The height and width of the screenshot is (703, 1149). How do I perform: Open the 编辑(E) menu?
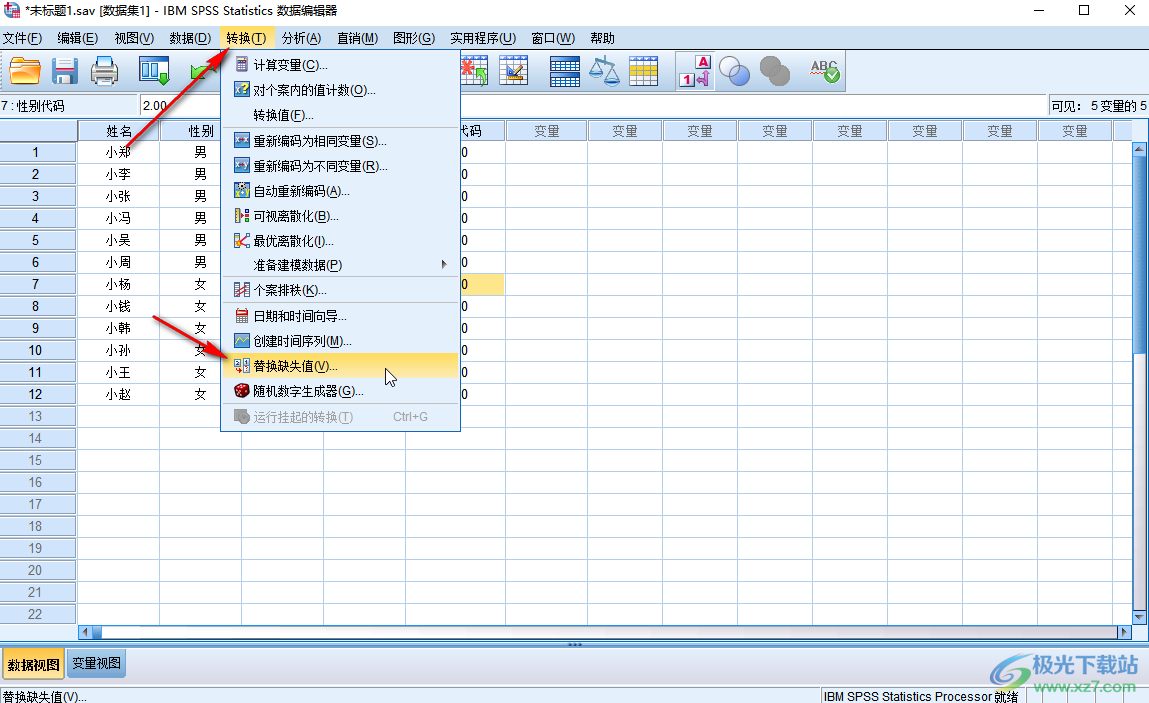point(78,38)
